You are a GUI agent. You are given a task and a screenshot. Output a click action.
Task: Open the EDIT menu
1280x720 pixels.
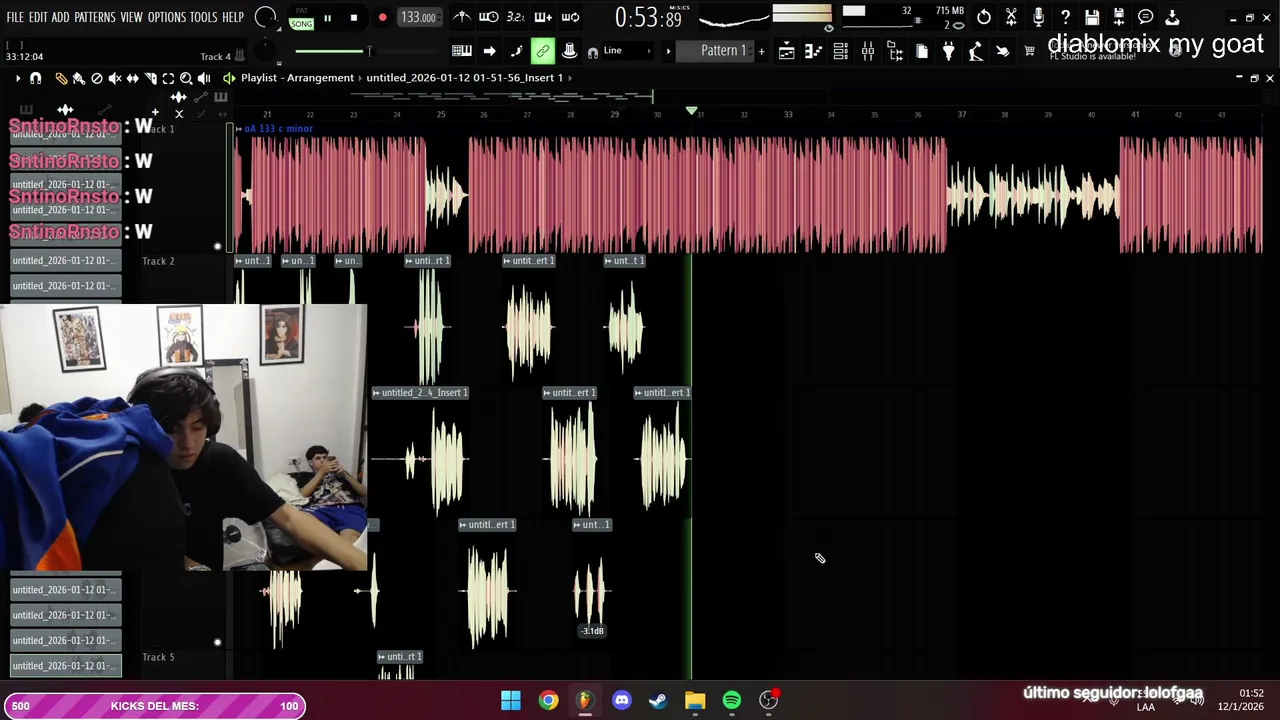(x=38, y=18)
